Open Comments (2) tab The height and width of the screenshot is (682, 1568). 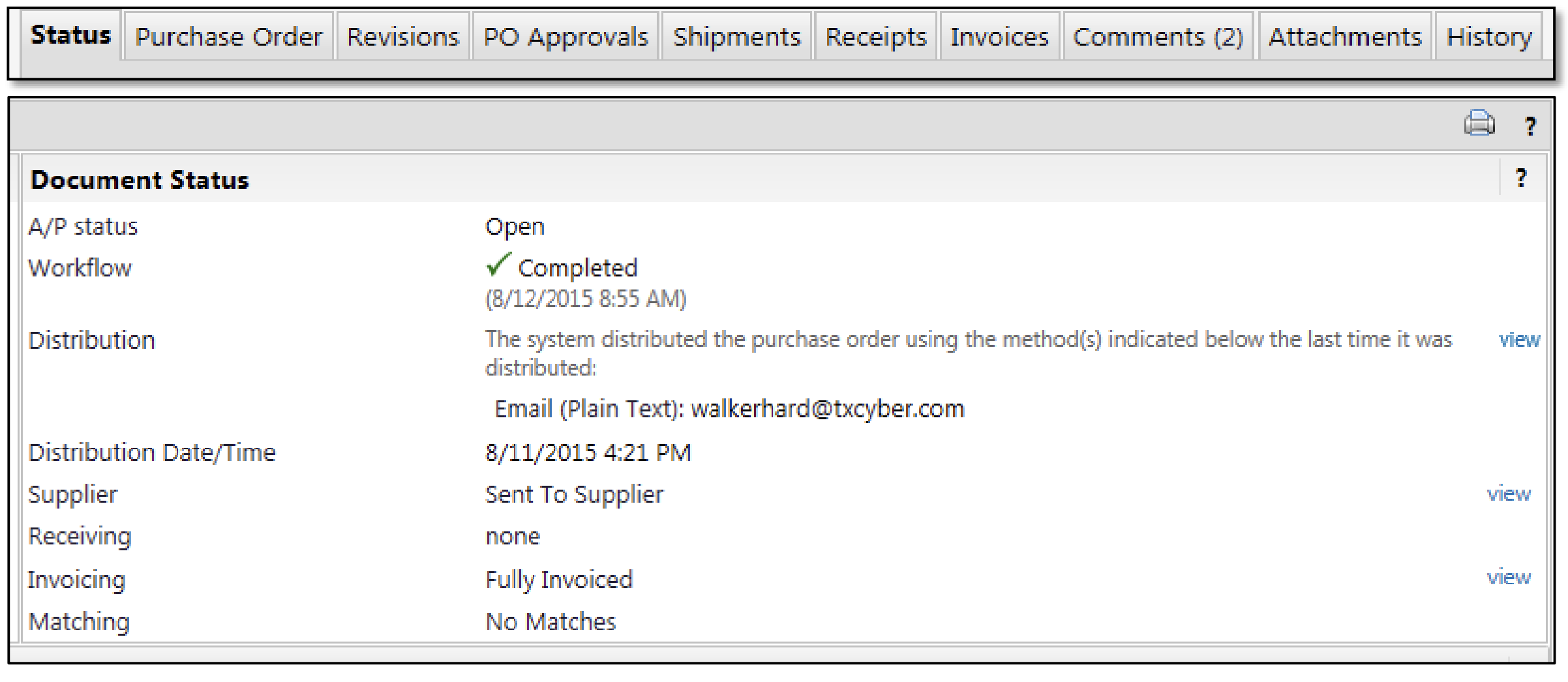pyautogui.click(x=1158, y=36)
